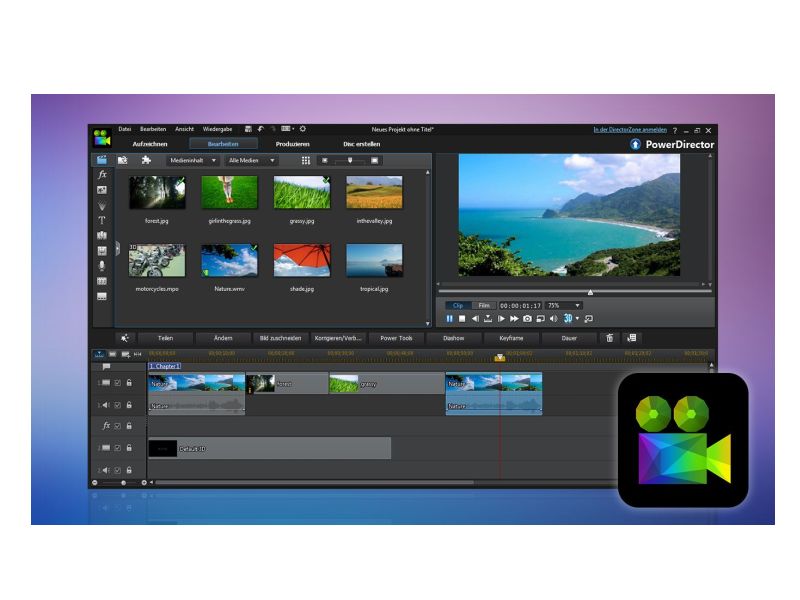Open the Transition Room icon
The width and height of the screenshot is (800, 600).
pyautogui.click(x=102, y=236)
